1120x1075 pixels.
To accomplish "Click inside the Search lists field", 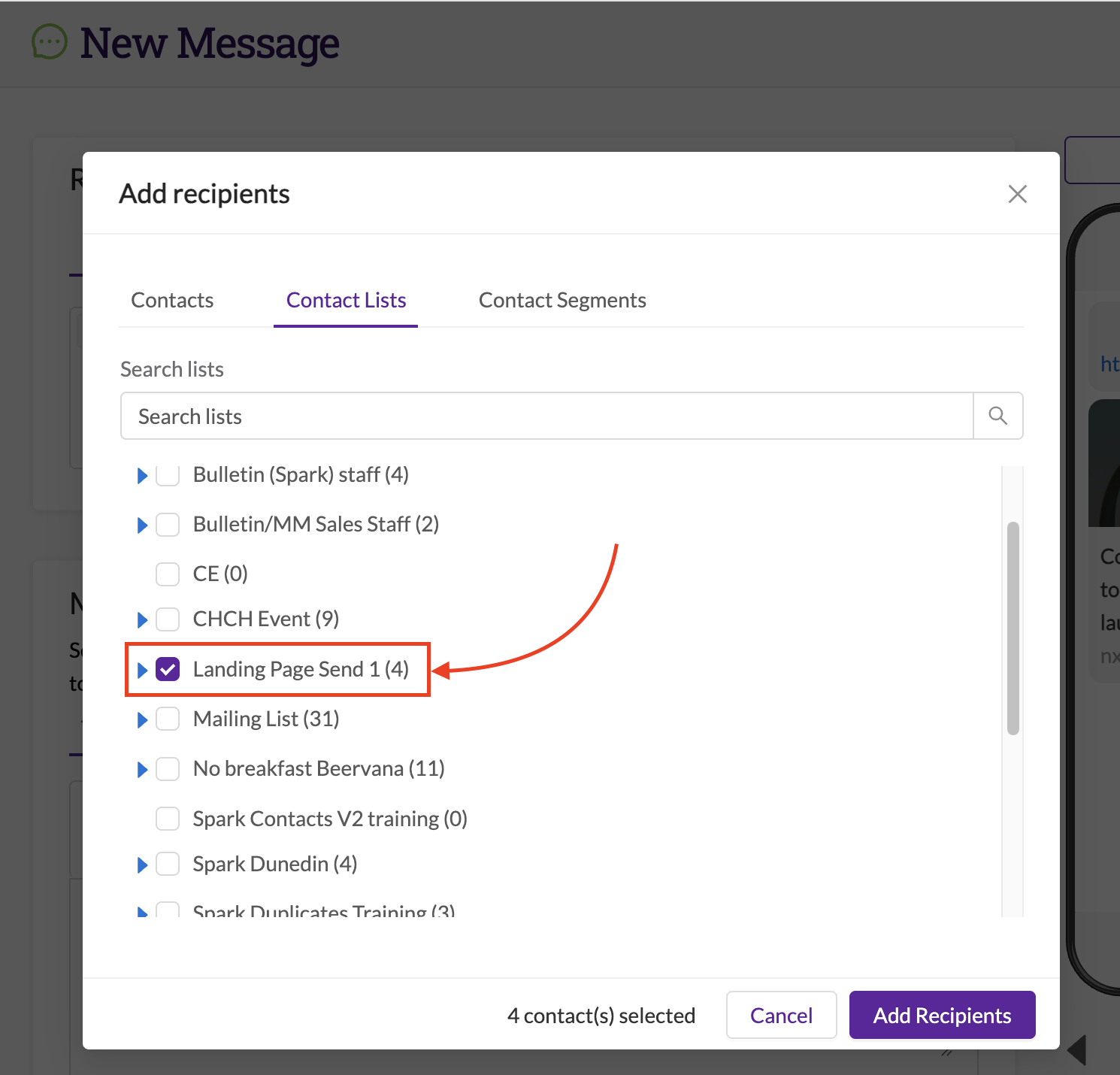I will click(526, 416).
